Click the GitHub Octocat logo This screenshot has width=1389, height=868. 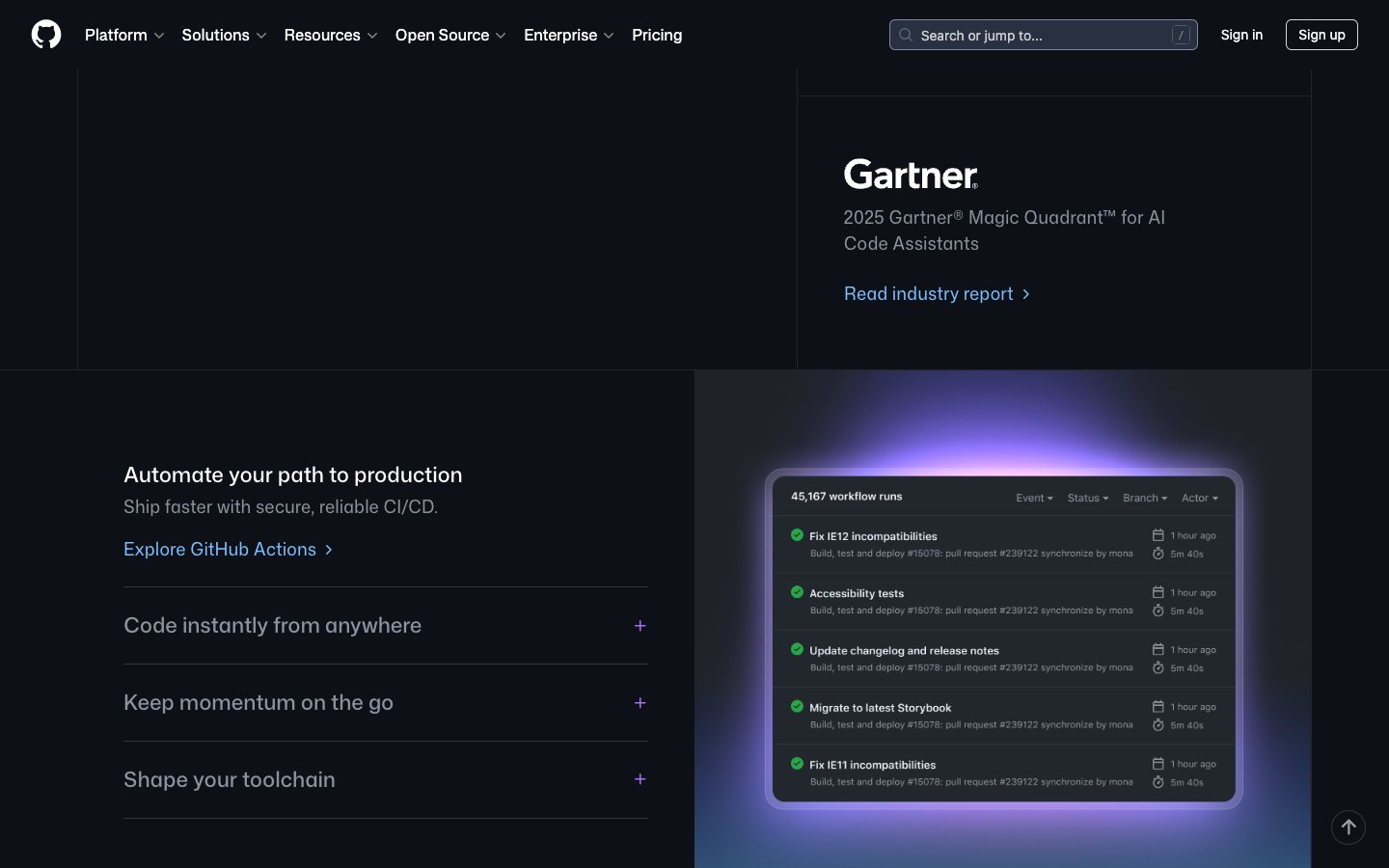point(46,35)
